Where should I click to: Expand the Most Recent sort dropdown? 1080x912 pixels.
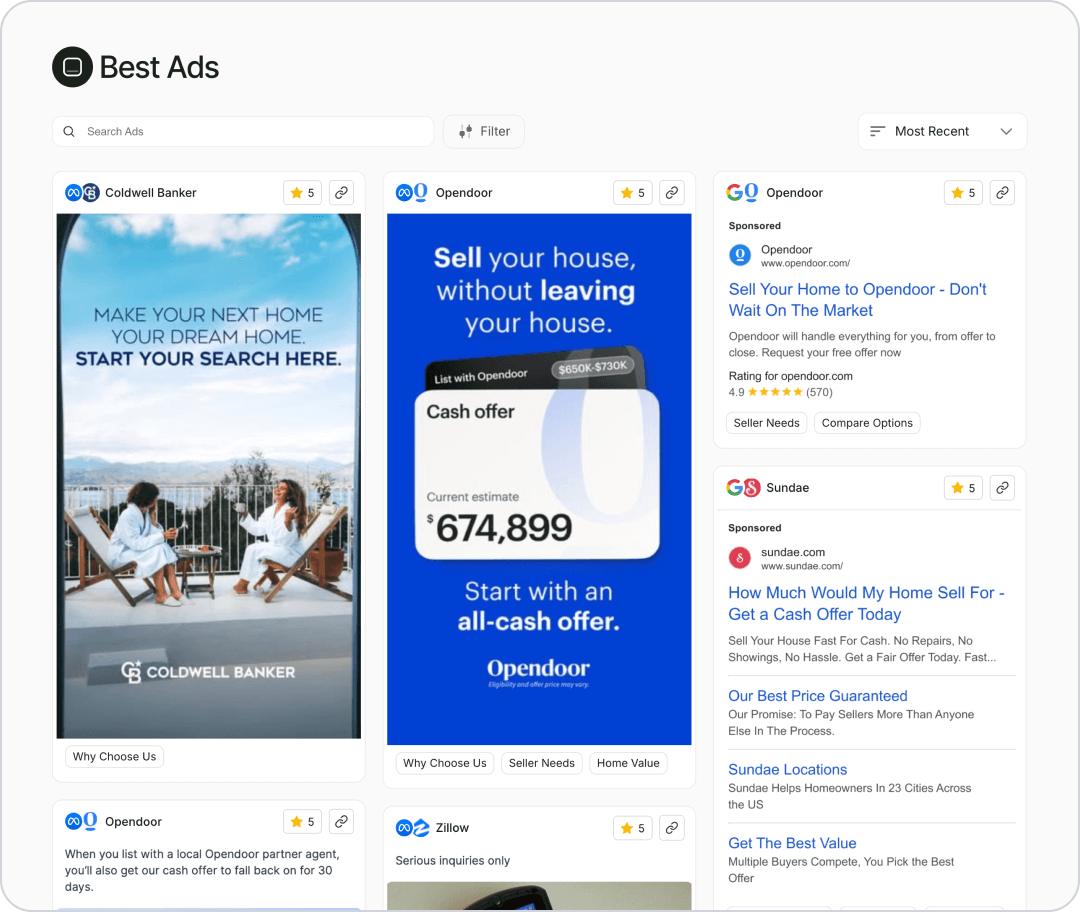pos(942,132)
